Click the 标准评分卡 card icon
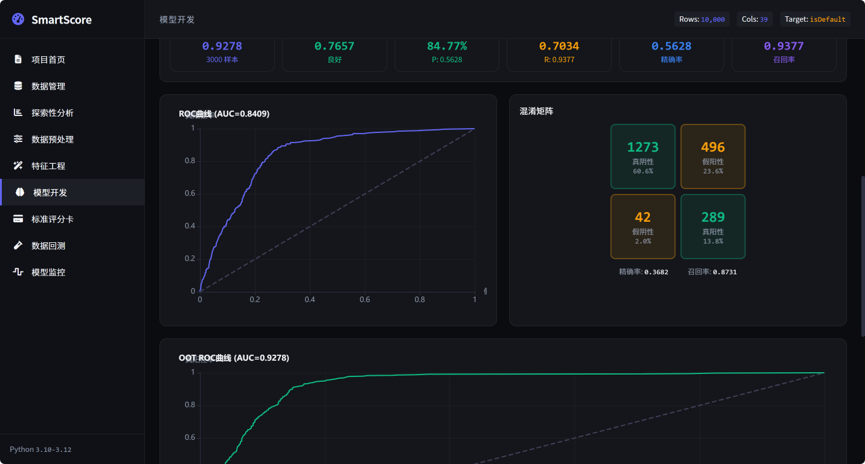This screenshot has width=865, height=464. 18,218
